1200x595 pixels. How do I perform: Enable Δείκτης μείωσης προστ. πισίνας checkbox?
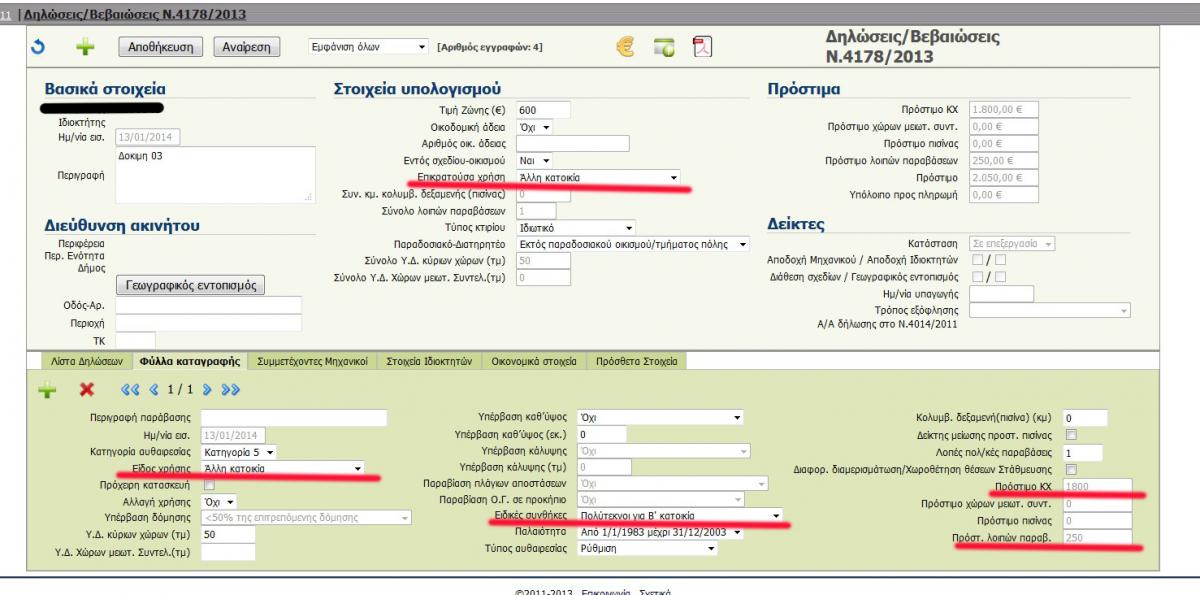coord(1071,435)
